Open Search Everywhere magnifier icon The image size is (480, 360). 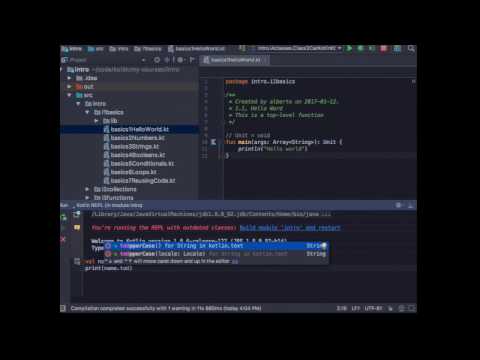coord(411,49)
